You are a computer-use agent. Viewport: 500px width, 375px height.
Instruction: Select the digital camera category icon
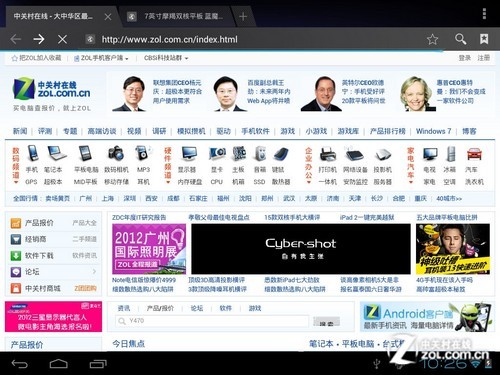116,154
